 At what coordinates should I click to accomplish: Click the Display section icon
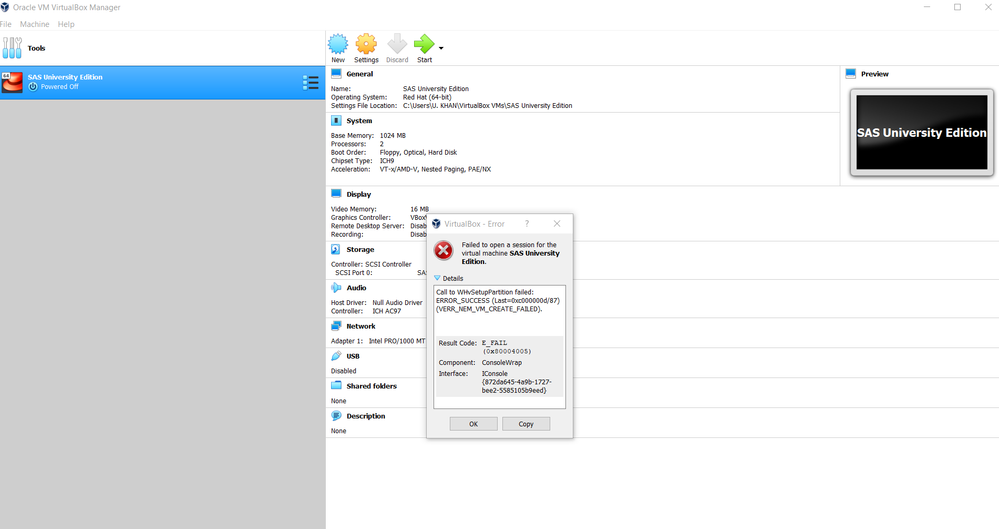[x=336, y=194]
